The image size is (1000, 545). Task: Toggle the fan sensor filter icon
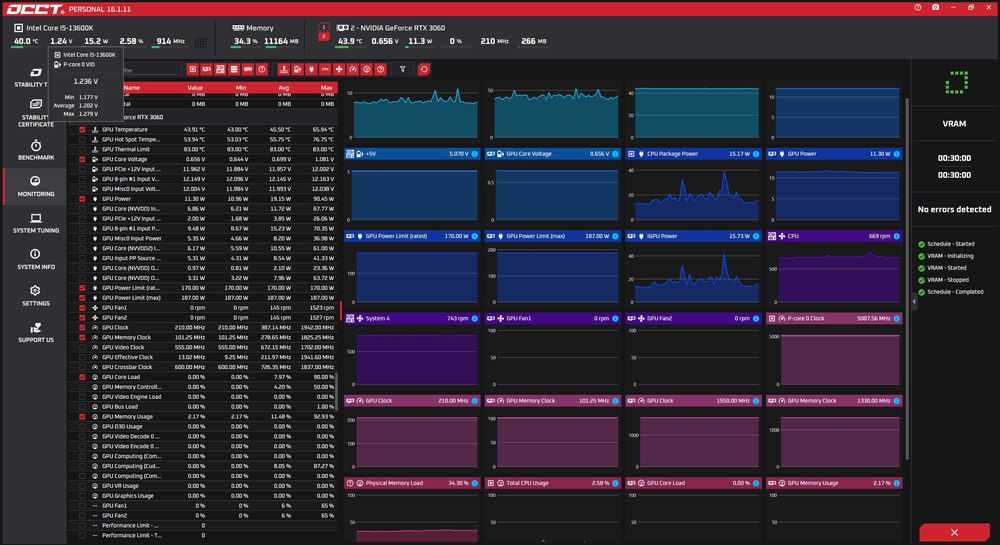(339, 69)
